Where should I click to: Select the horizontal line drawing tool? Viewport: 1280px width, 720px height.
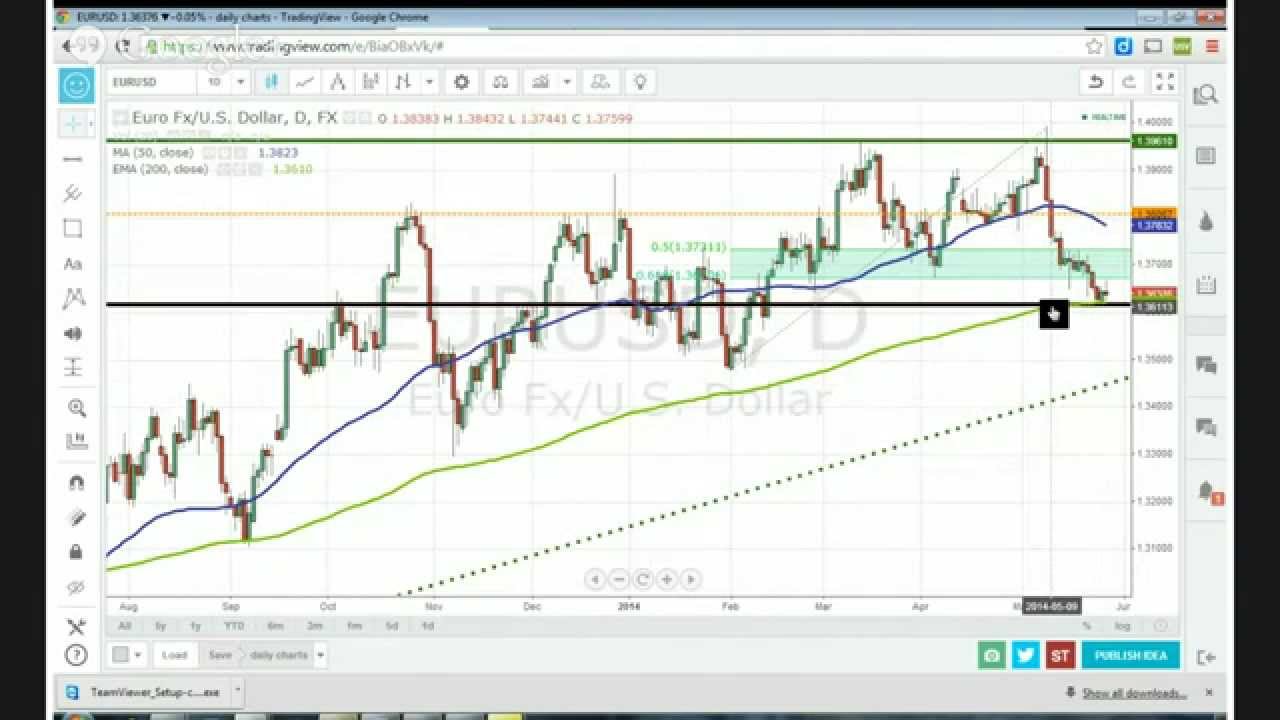pyautogui.click(x=73, y=159)
